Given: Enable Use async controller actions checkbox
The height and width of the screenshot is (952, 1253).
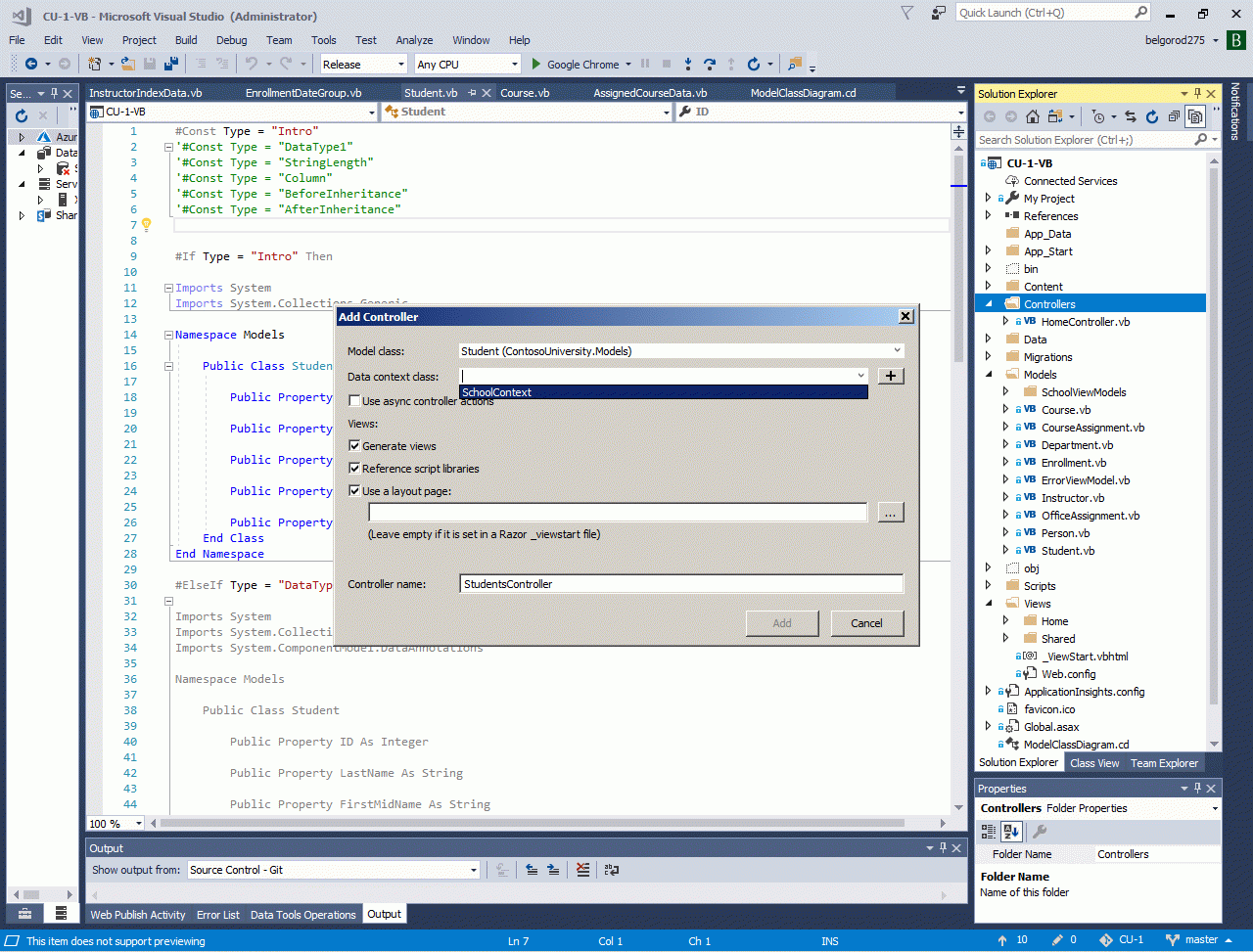Looking at the screenshot, I should (x=354, y=401).
